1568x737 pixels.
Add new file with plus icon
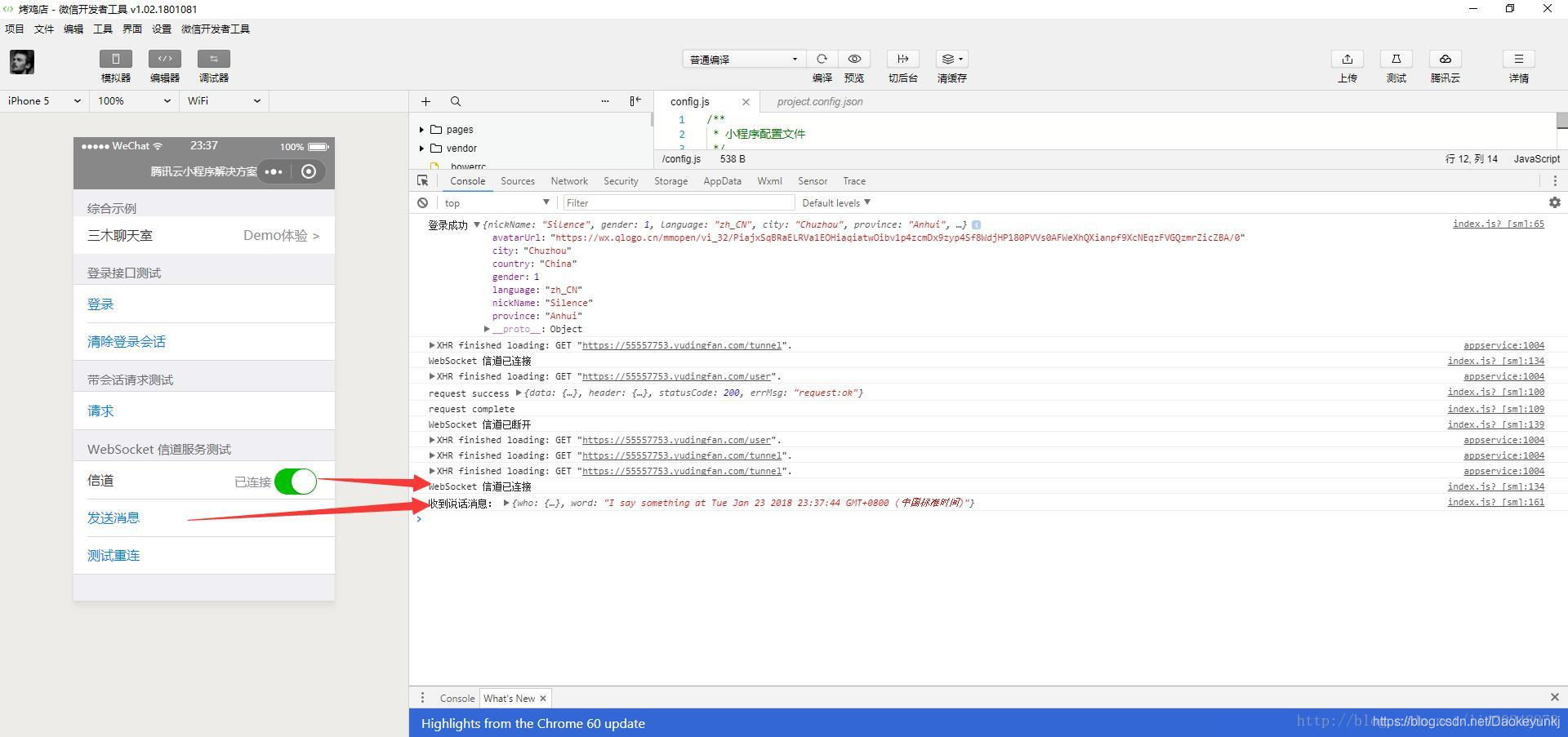(425, 101)
